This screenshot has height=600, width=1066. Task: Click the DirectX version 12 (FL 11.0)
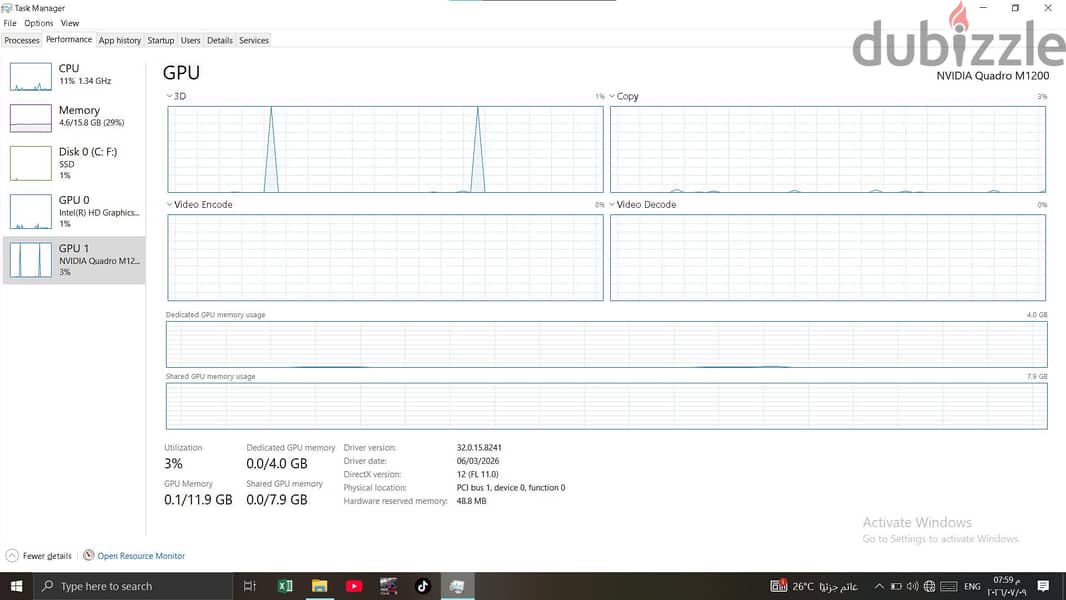tap(477, 474)
